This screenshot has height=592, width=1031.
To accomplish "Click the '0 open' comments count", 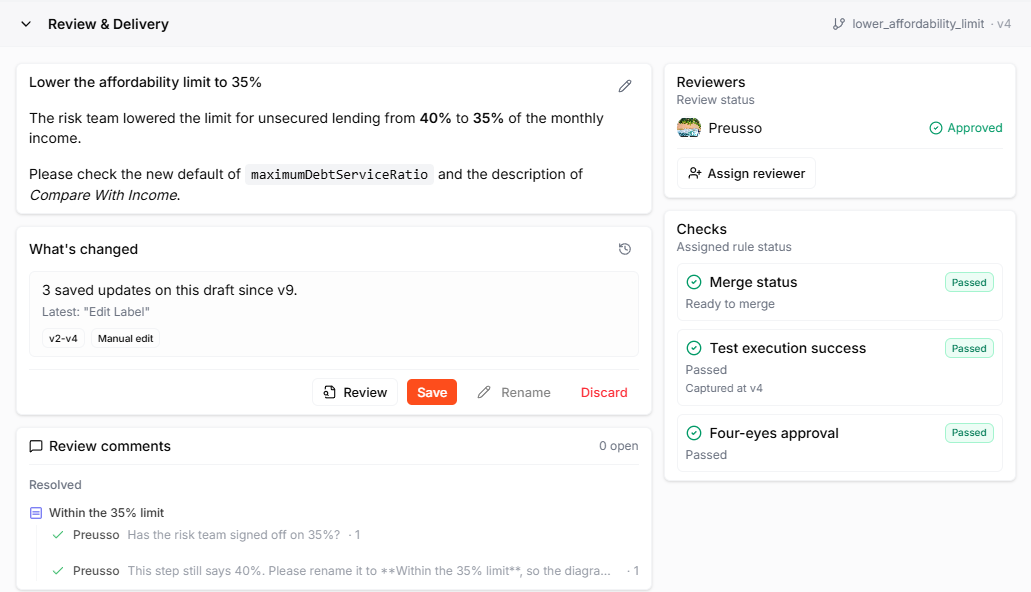I will click(x=618, y=446).
